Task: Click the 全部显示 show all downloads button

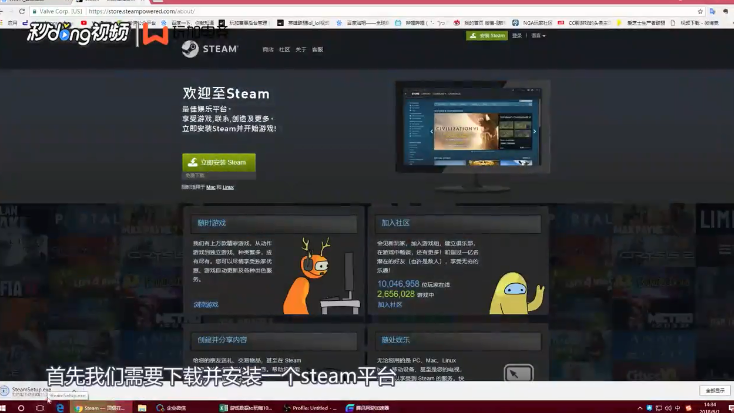Action: point(715,391)
